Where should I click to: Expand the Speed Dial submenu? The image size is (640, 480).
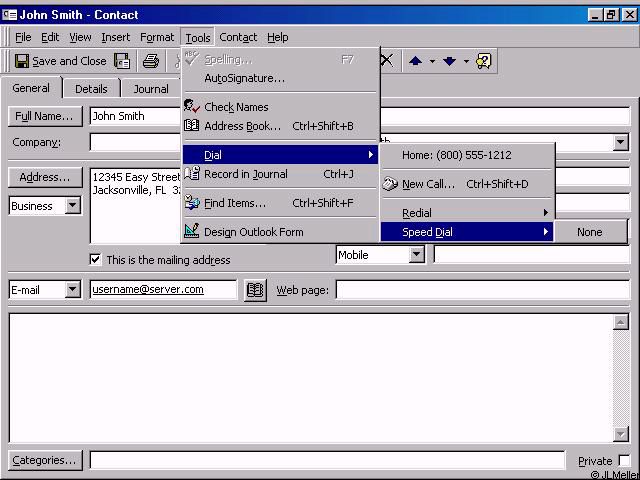[467, 232]
